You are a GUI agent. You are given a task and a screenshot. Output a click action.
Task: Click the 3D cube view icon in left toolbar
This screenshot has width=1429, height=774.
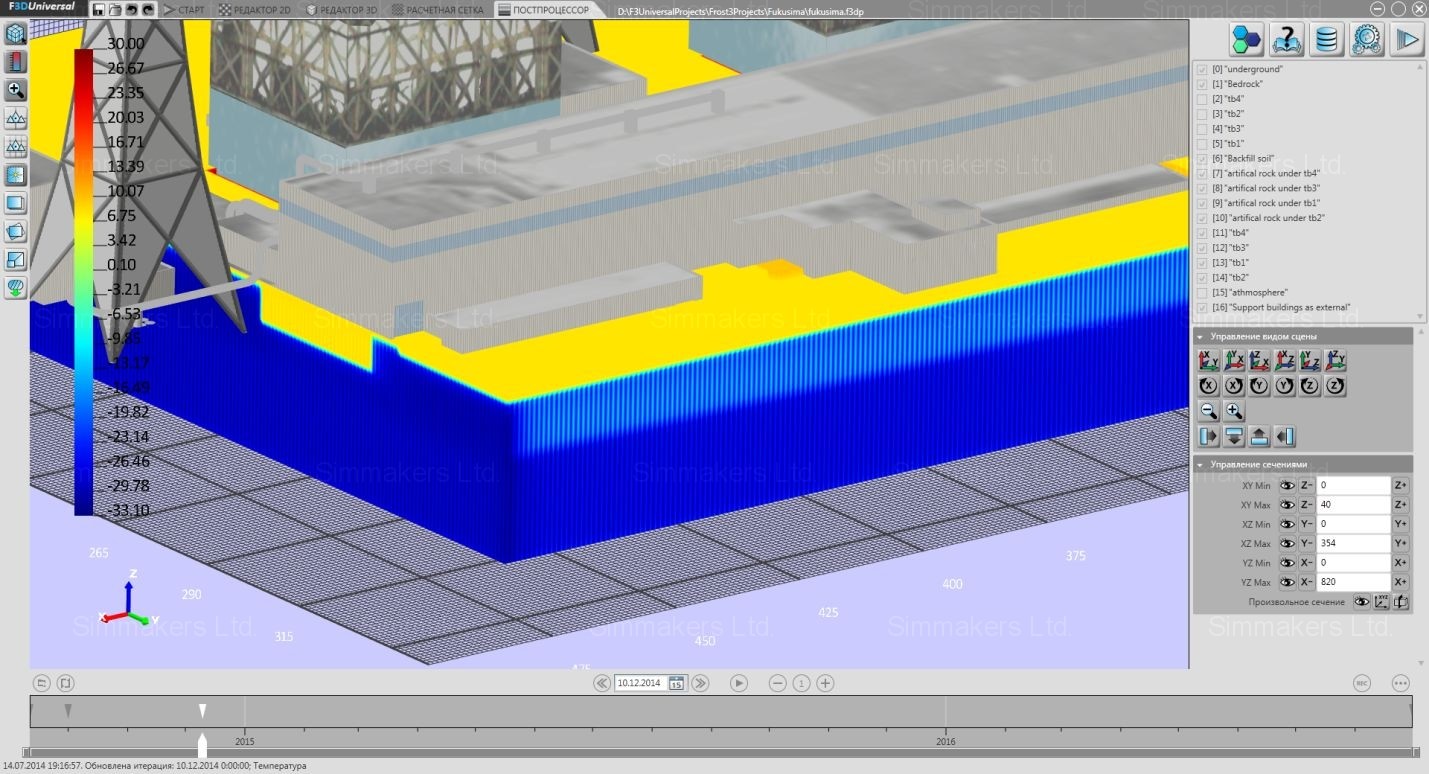coord(15,34)
